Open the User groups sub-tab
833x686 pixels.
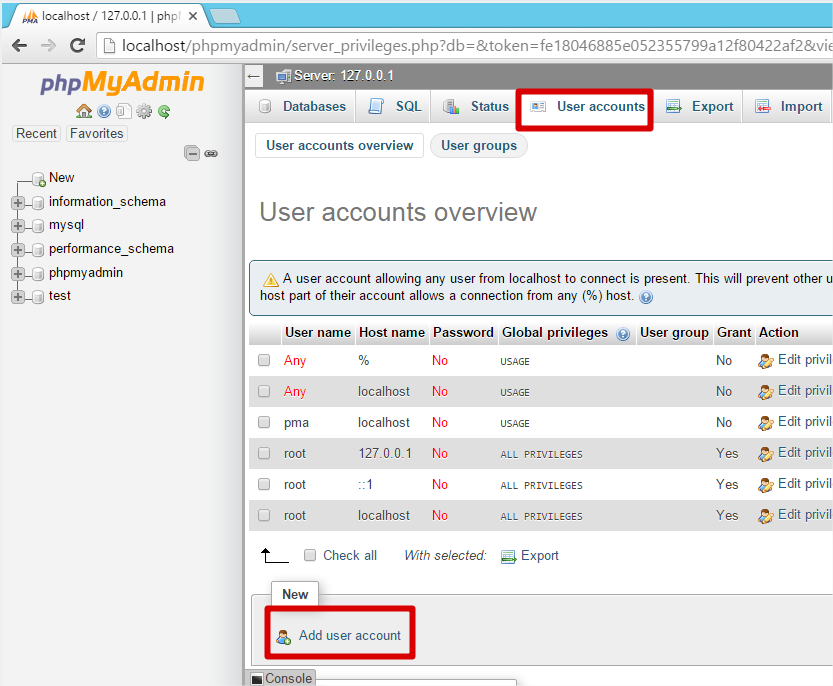479,146
